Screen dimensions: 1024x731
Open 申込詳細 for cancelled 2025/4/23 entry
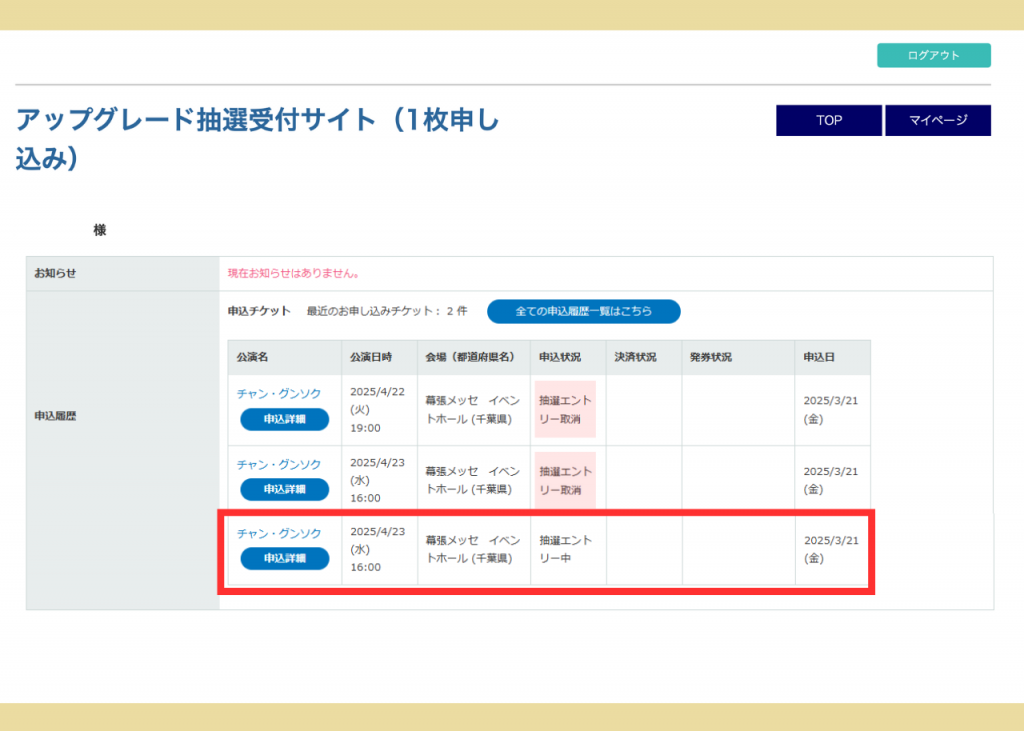pos(284,489)
